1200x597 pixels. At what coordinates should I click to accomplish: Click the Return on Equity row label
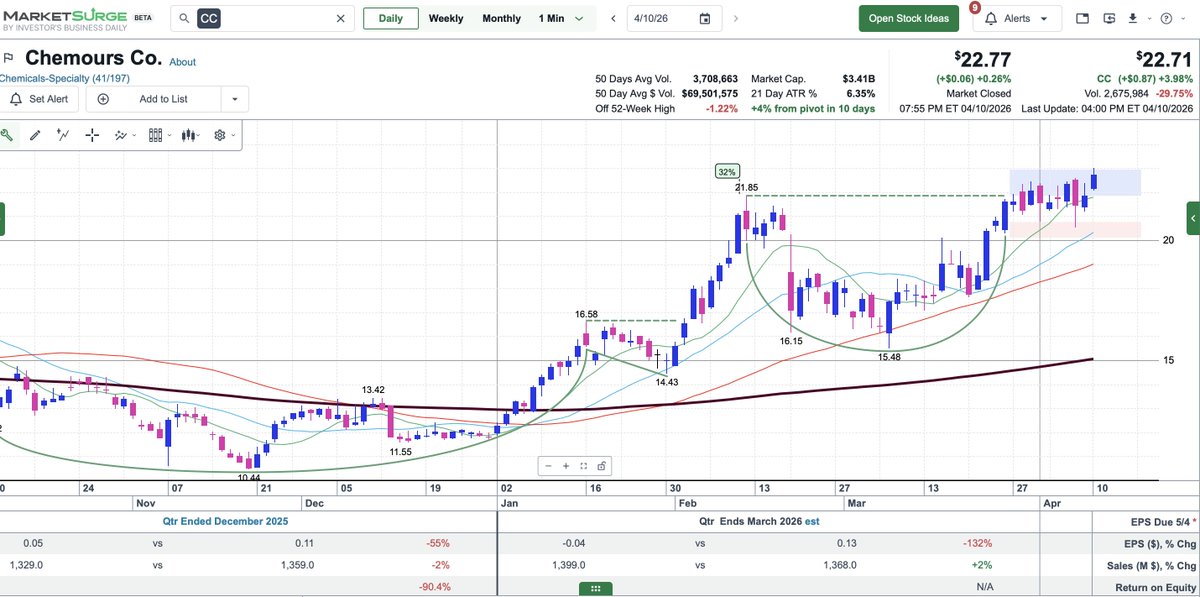pos(1154,587)
